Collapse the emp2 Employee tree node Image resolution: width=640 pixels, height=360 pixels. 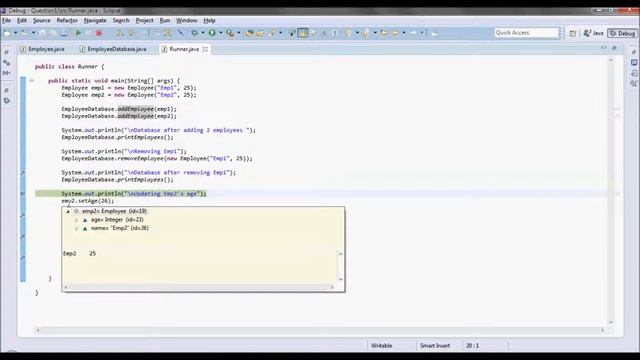(68, 211)
